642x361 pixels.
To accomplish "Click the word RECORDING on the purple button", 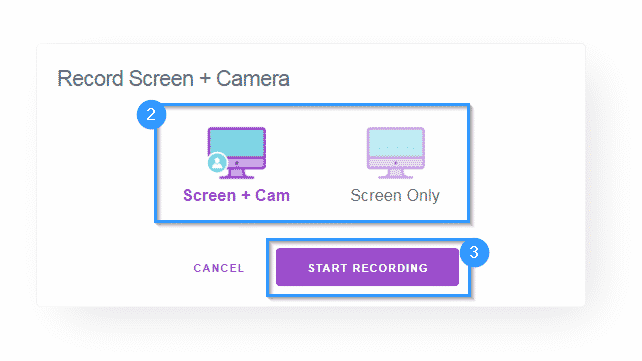I will 390,268.
